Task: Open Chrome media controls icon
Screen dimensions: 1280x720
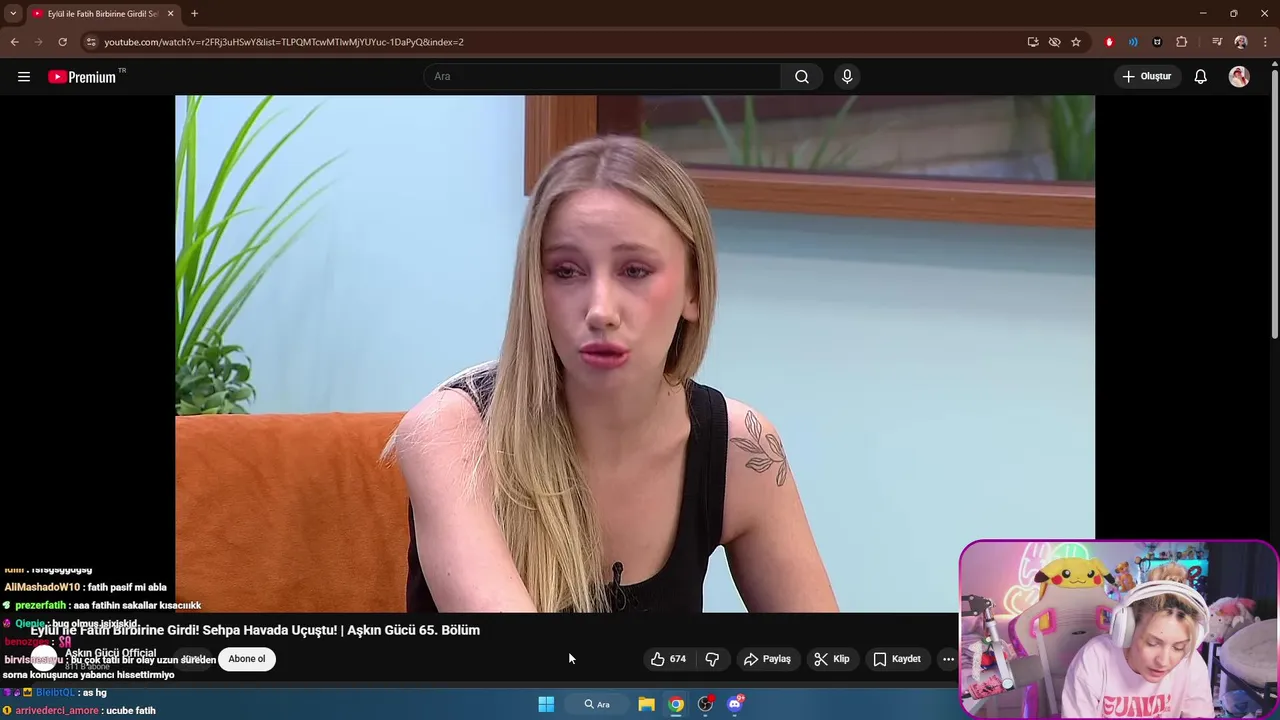Action: tap(1217, 42)
